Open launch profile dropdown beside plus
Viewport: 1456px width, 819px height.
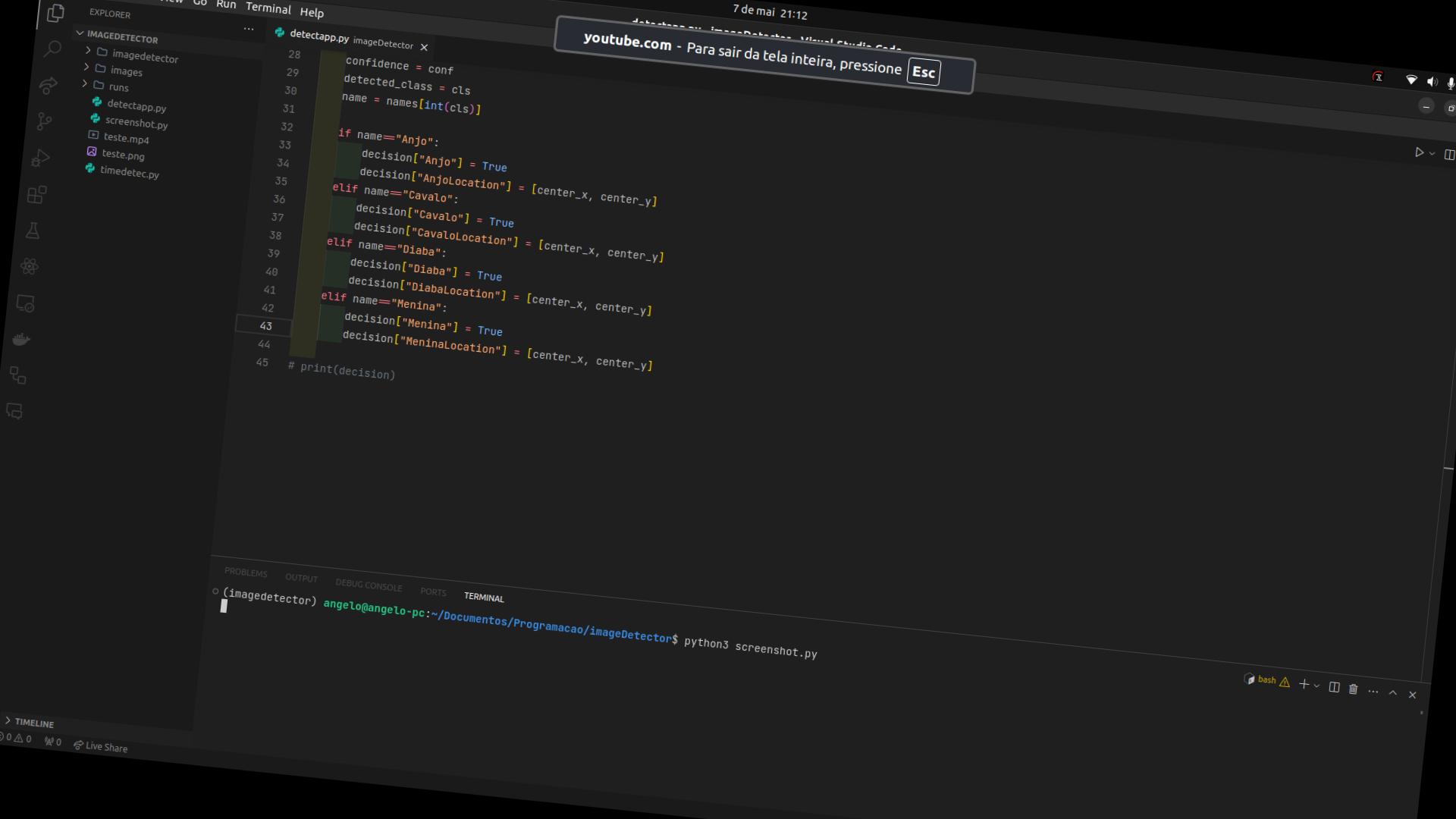[1316, 686]
